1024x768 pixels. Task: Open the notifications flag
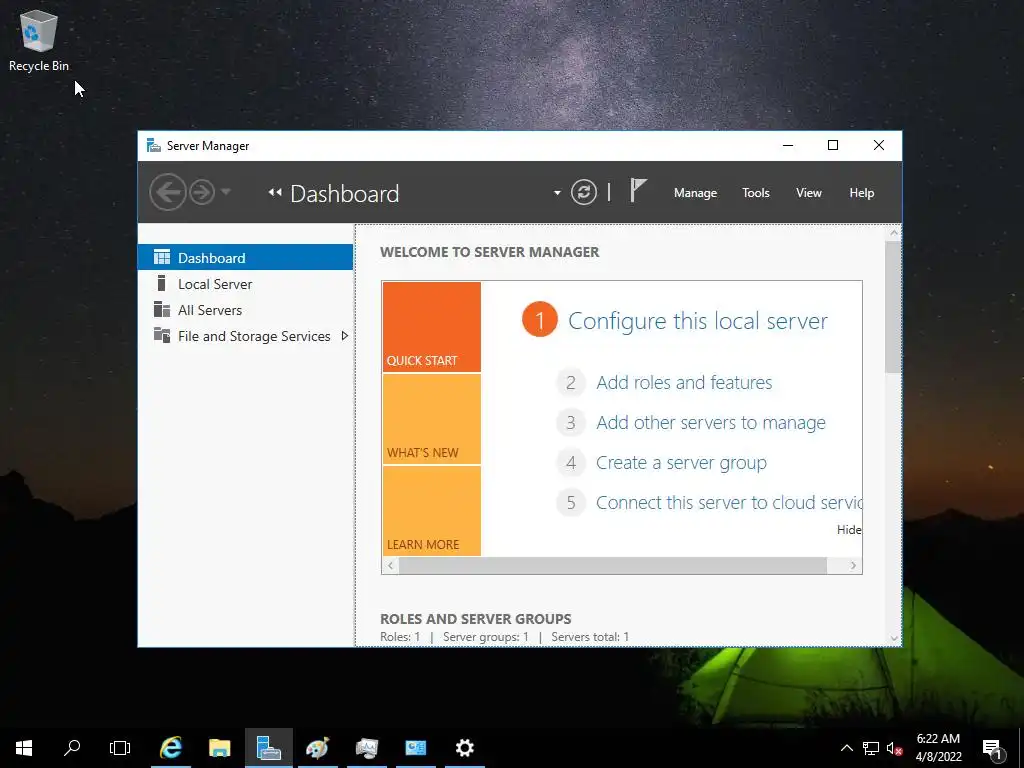(x=637, y=191)
